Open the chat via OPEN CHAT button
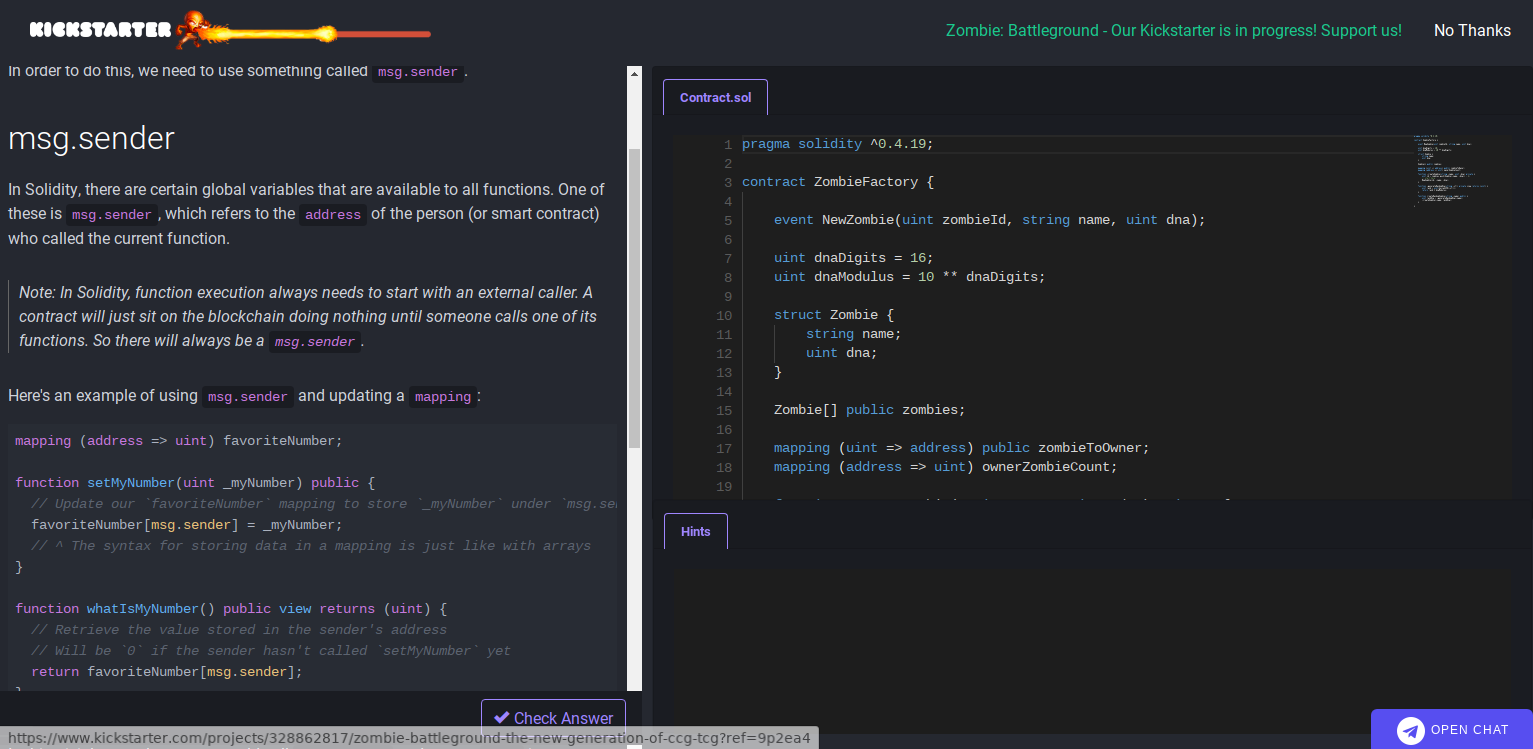1533x749 pixels. click(1451, 730)
